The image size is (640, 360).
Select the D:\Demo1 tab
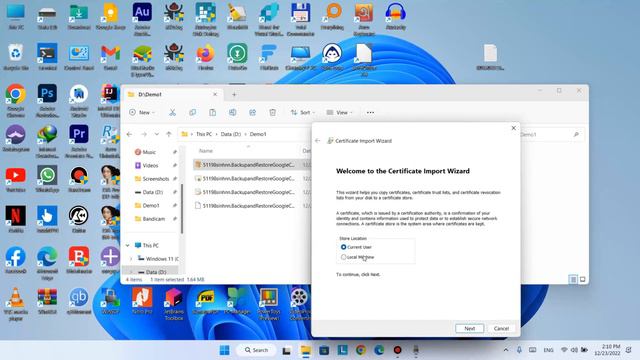(173, 94)
